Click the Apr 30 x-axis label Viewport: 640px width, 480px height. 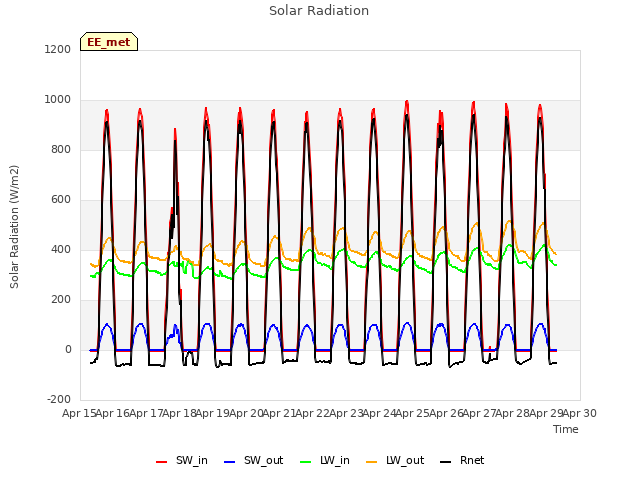tap(580, 413)
